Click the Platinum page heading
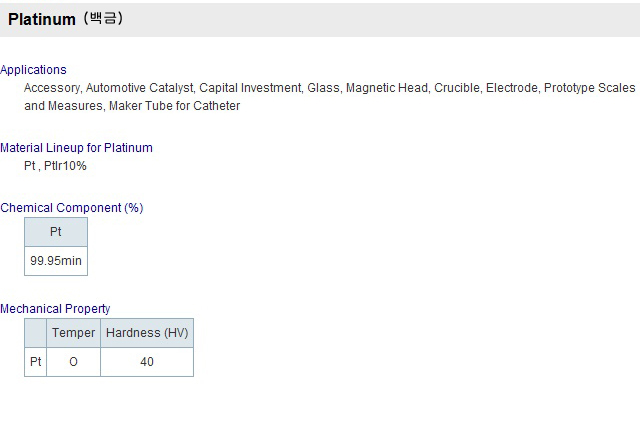 tap(42, 19)
